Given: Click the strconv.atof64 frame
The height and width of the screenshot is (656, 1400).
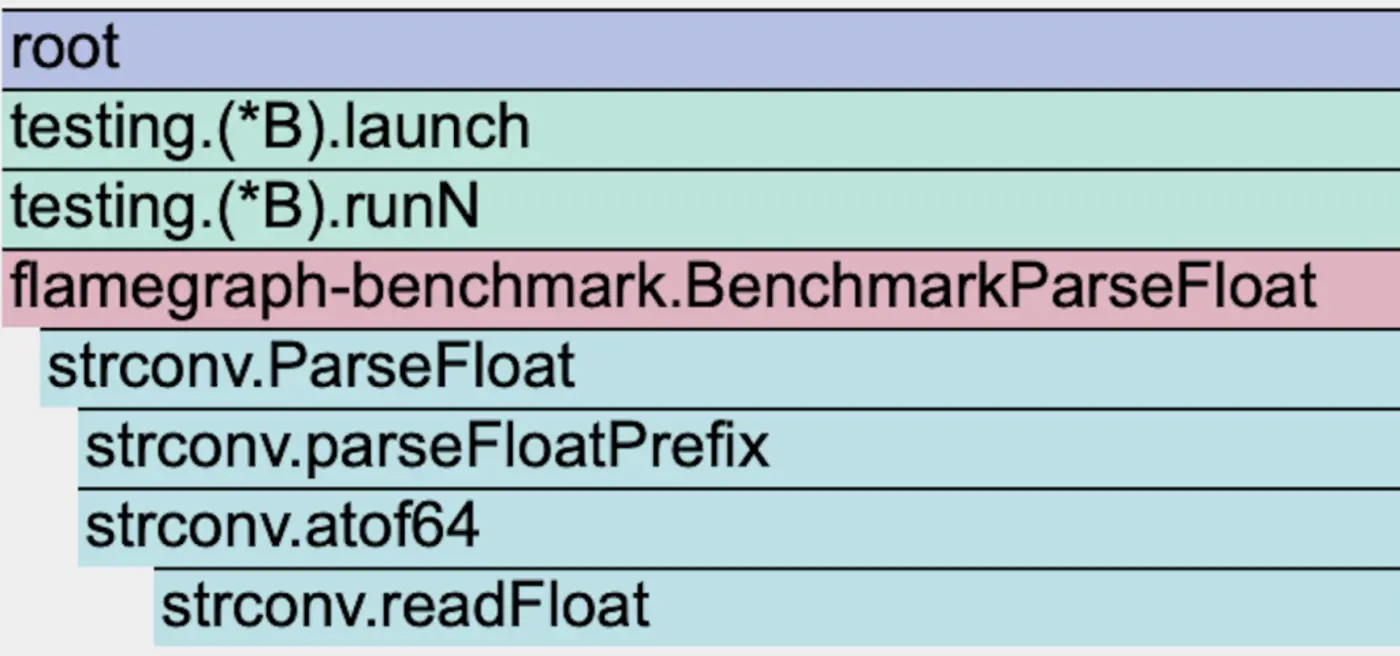Looking at the screenshot, I should pyautogui.click(x=738, y=528).
